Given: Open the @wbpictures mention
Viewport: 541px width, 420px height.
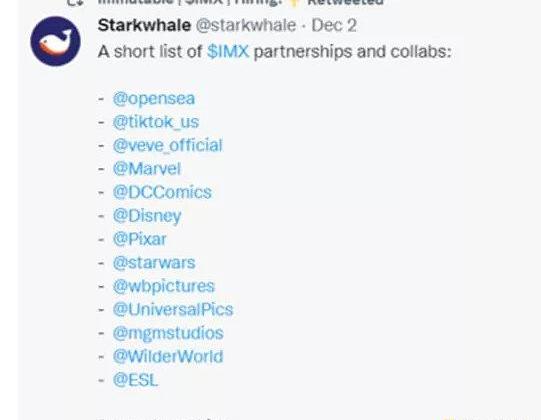Looking at the screenshot, I should tap(164, 286).
